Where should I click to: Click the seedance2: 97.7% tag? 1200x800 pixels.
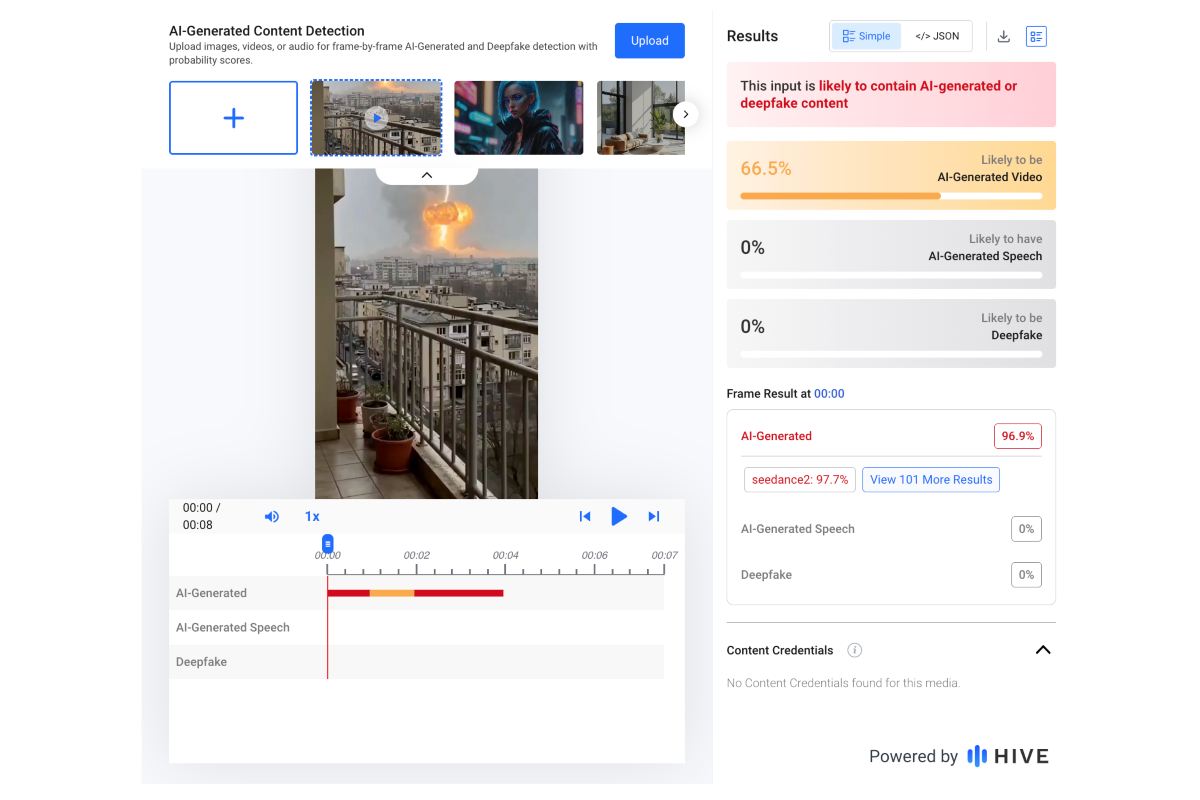pyautogui.click(x=800, y=480)
